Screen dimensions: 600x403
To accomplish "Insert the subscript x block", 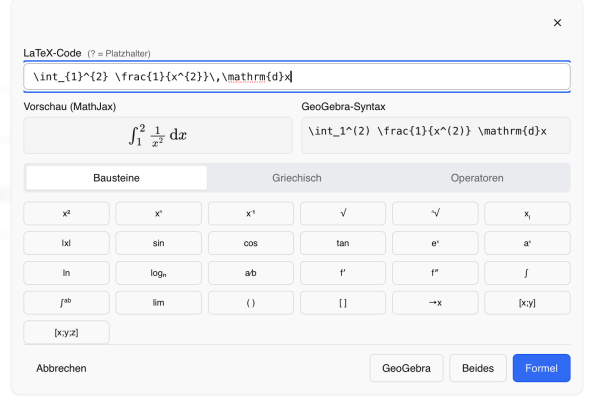I will click(527, 213).
